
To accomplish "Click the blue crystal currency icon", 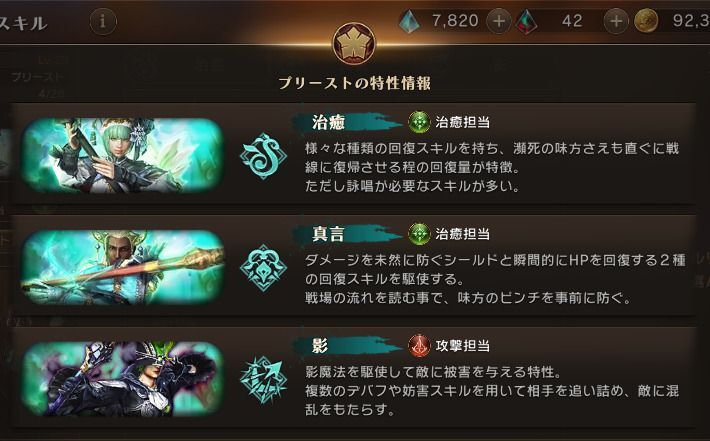I will 410,21.
